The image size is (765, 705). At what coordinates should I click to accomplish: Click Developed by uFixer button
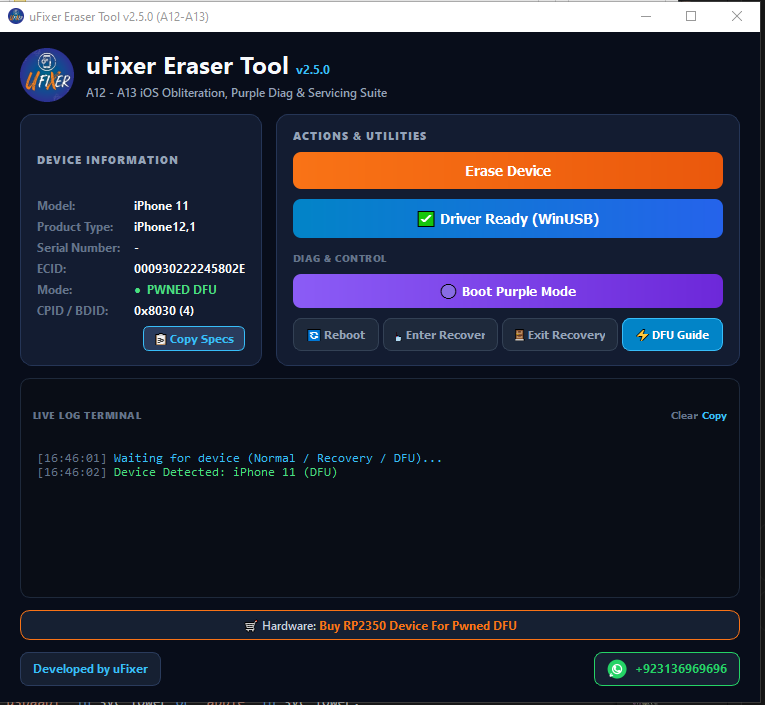[x=90, y=669]
